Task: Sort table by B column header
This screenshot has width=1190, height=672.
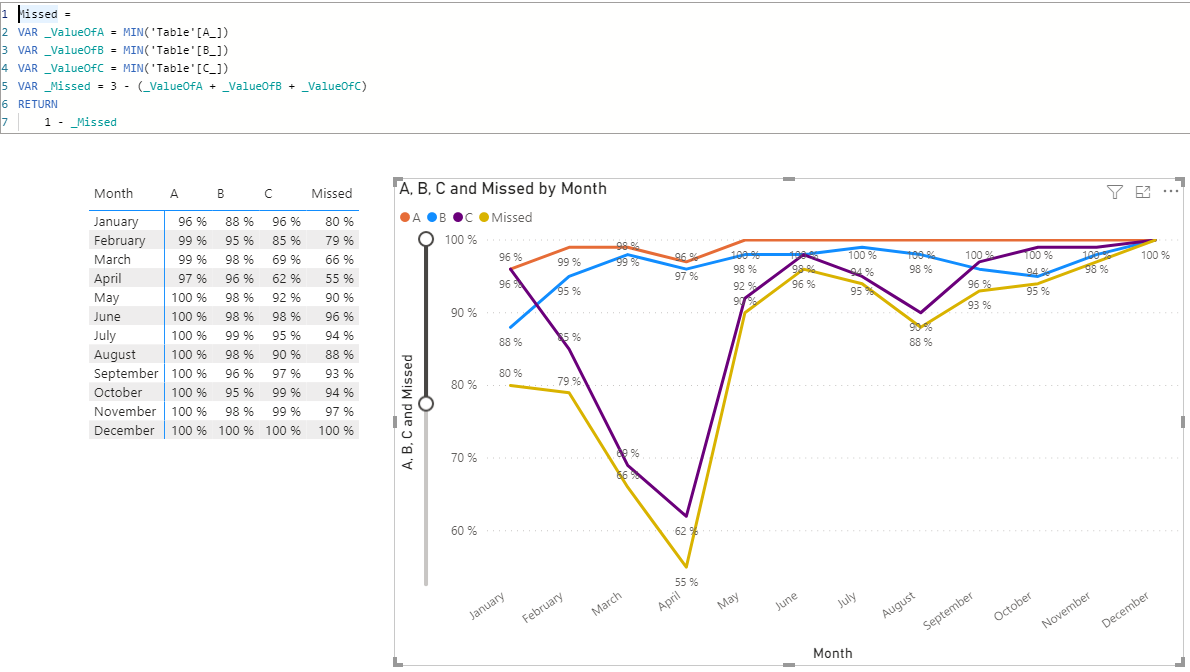Action: pos(221,194)
